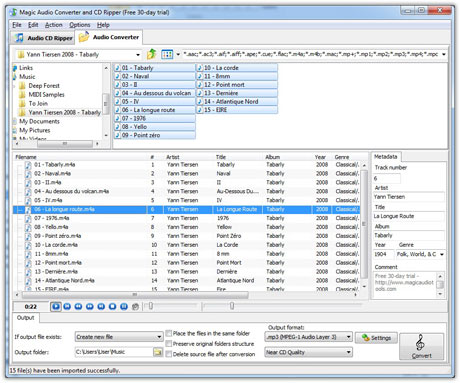
Task: Open the Action menu
Action: pyautogui.click(x=53, y=25)
